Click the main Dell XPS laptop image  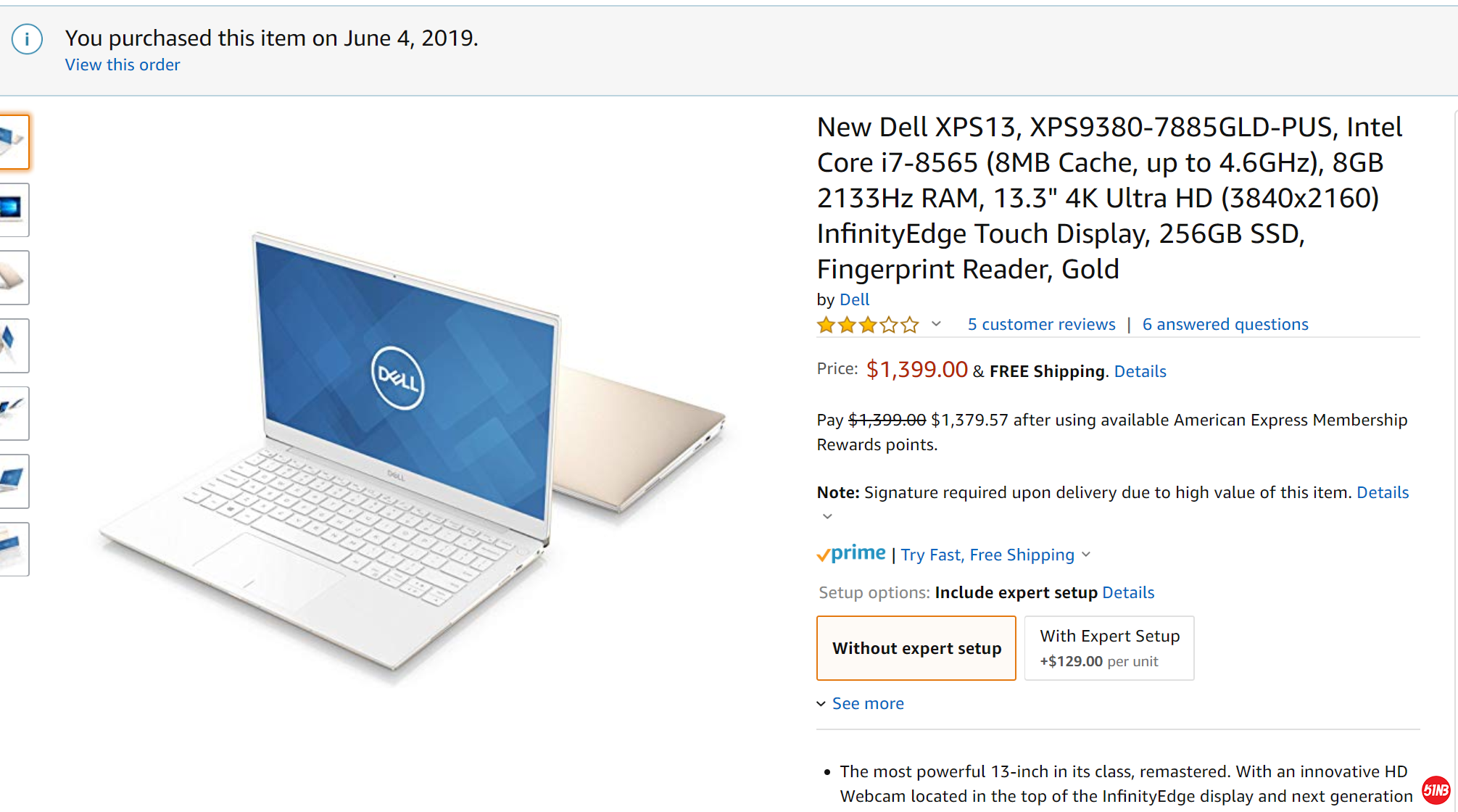coord(413,457)
